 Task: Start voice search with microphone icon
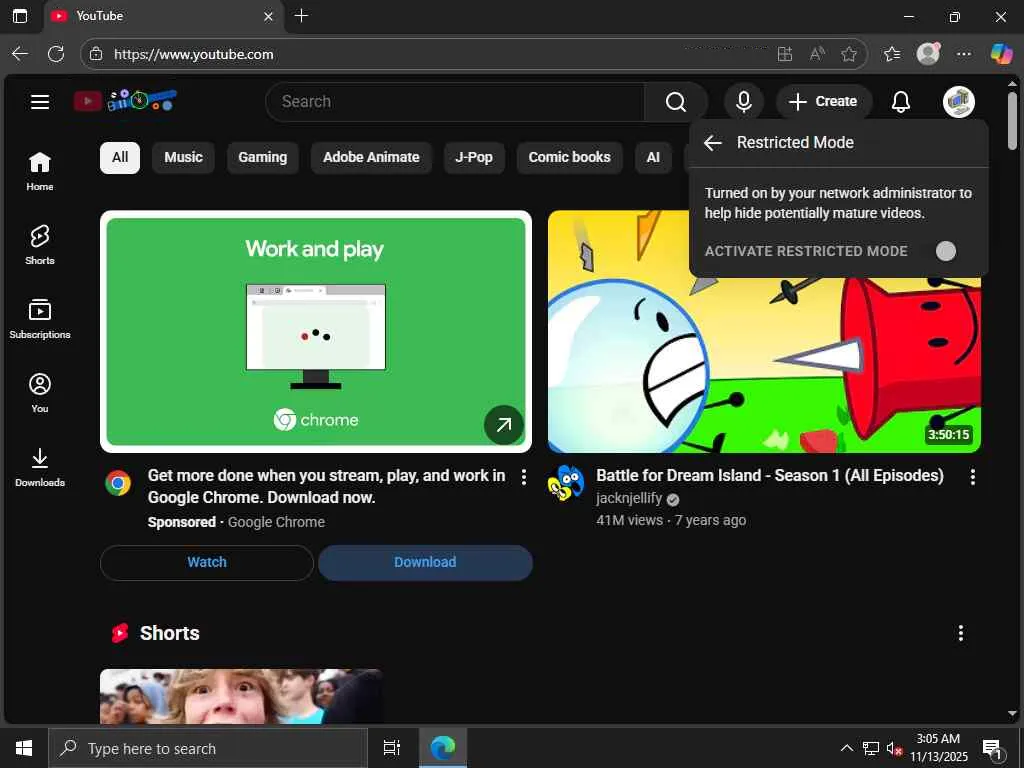pos(743,102)
